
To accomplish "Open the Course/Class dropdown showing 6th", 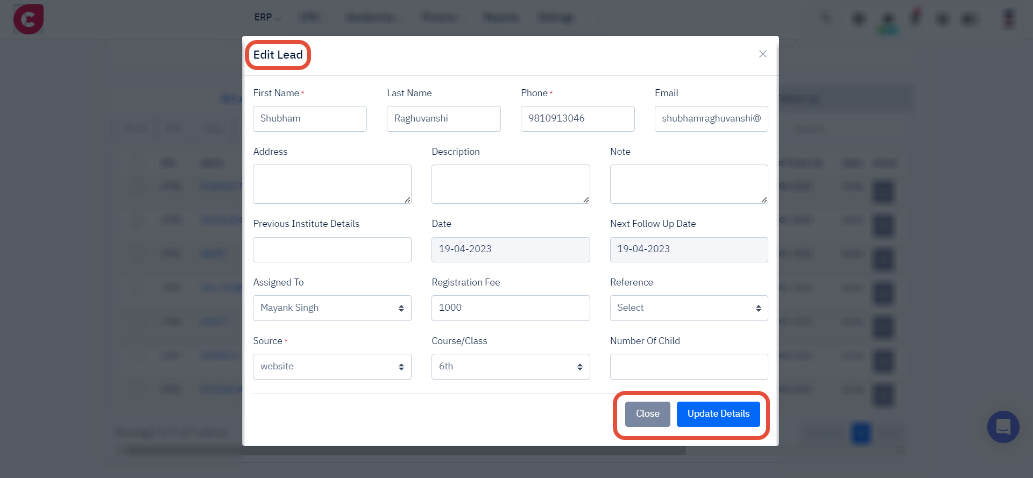I will (x=511, y=367).
